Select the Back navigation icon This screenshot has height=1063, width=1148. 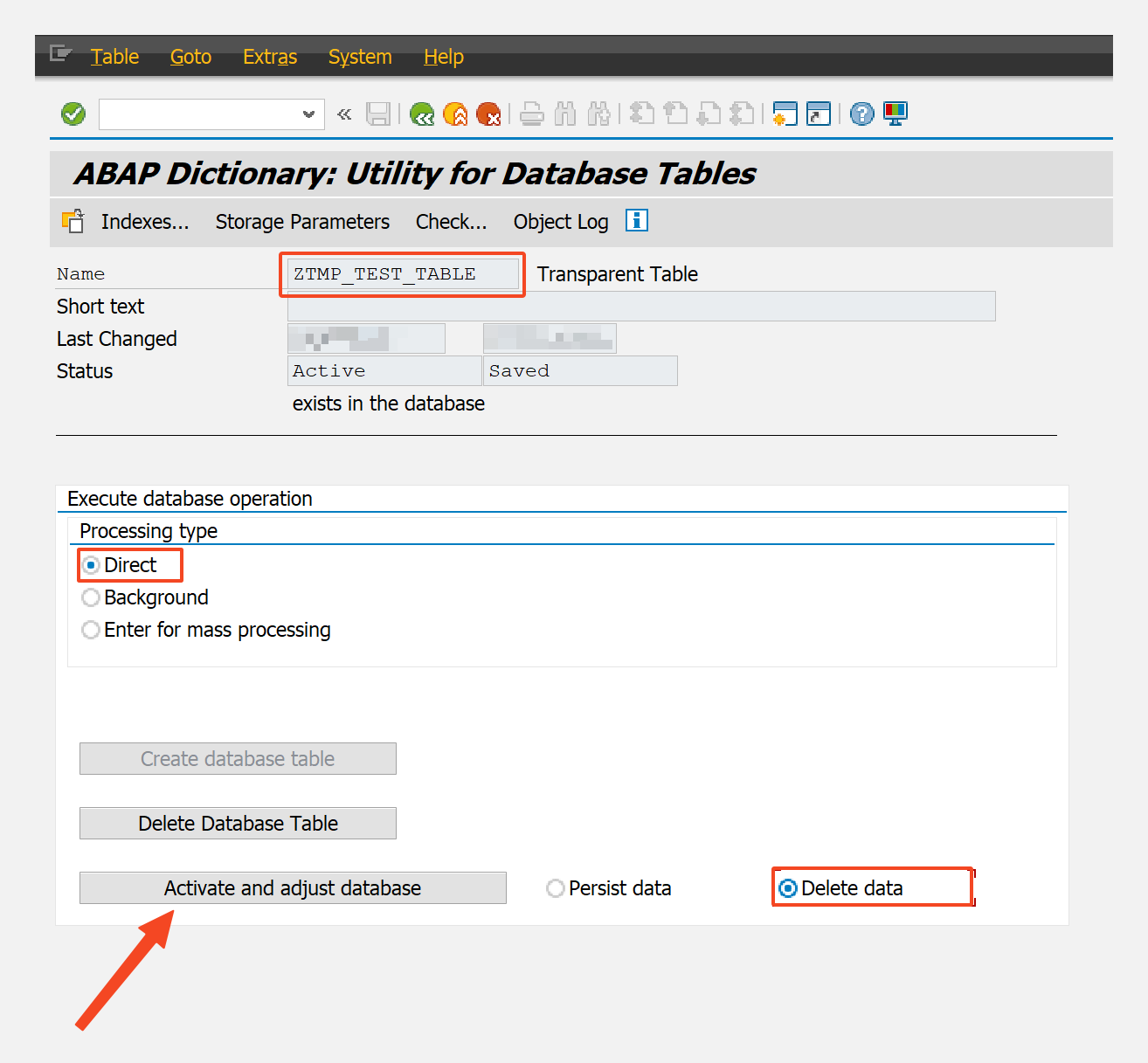click(x=422, y=114)
